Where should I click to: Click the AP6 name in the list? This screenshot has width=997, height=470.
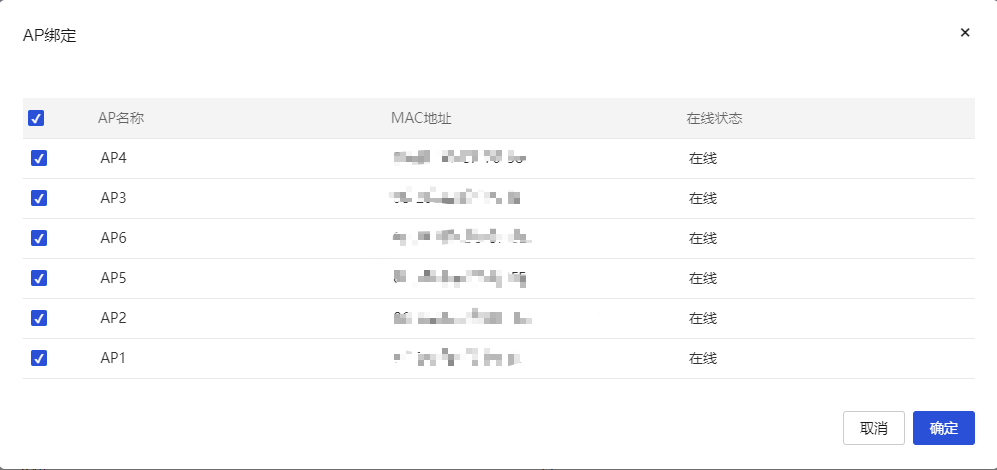click(x=113, y=238)
